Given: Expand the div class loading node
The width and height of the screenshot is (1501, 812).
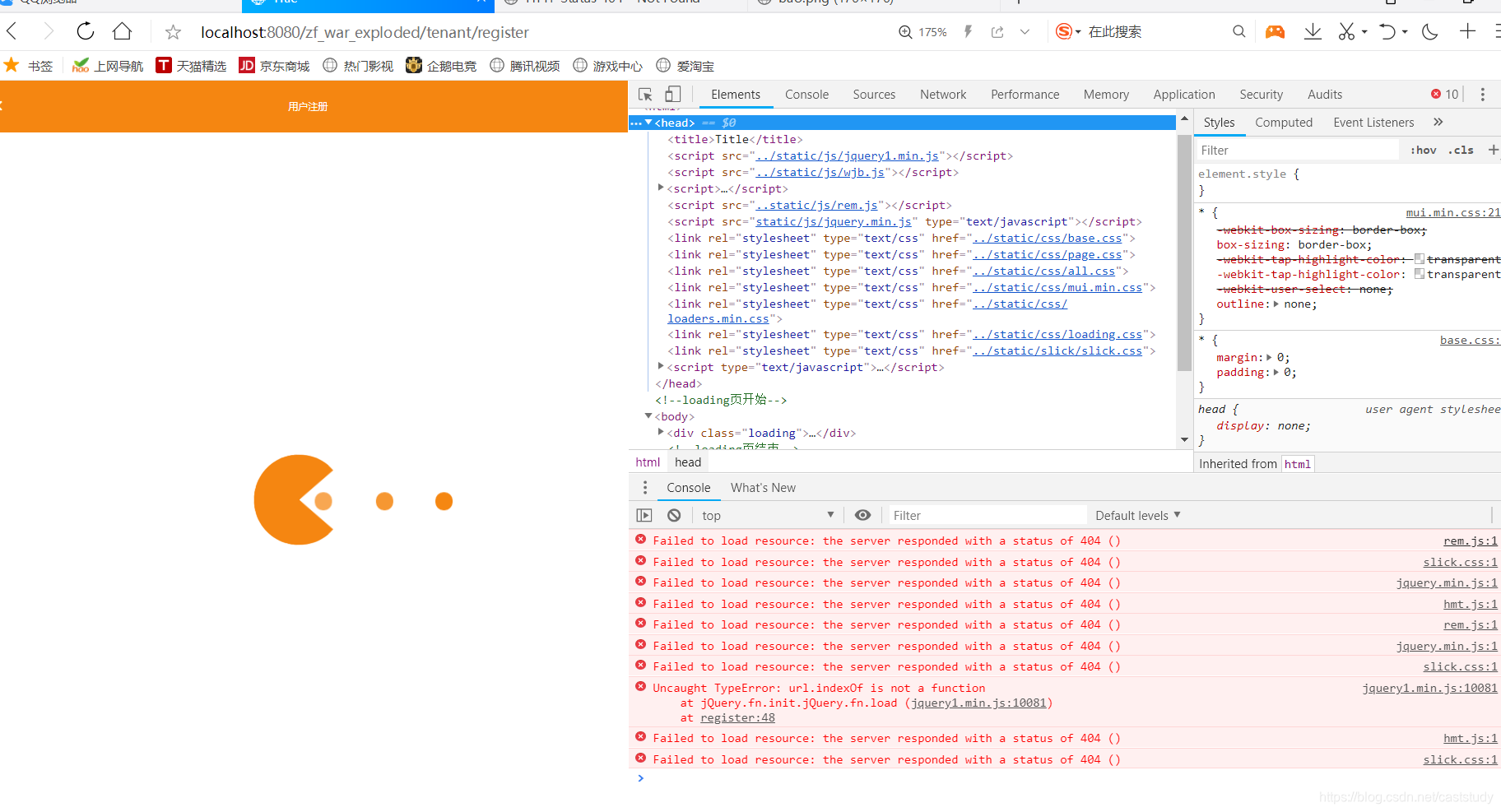Looking at the screenshot, I should [x=661, y=433].
